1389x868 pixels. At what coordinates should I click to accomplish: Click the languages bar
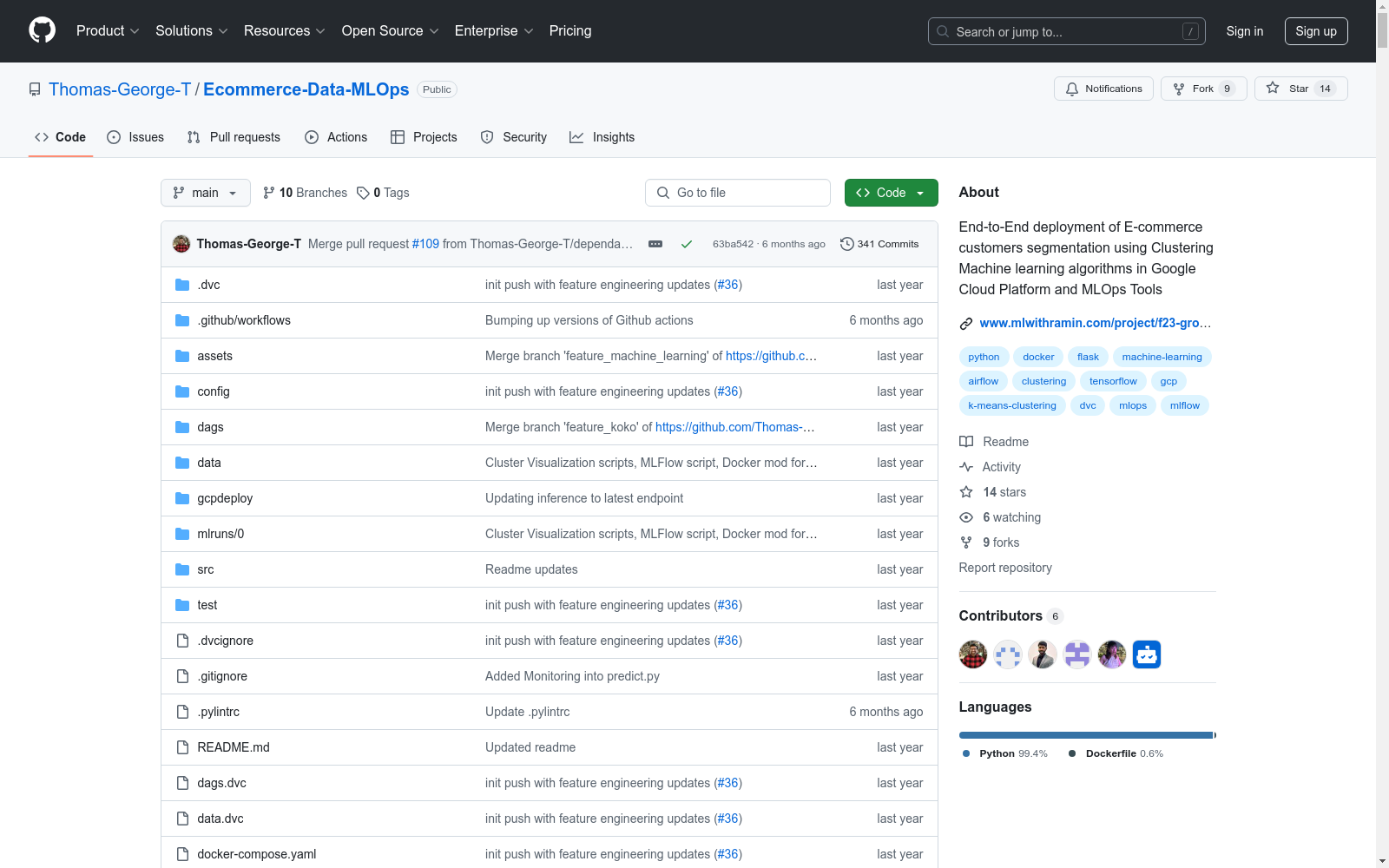1088,735
